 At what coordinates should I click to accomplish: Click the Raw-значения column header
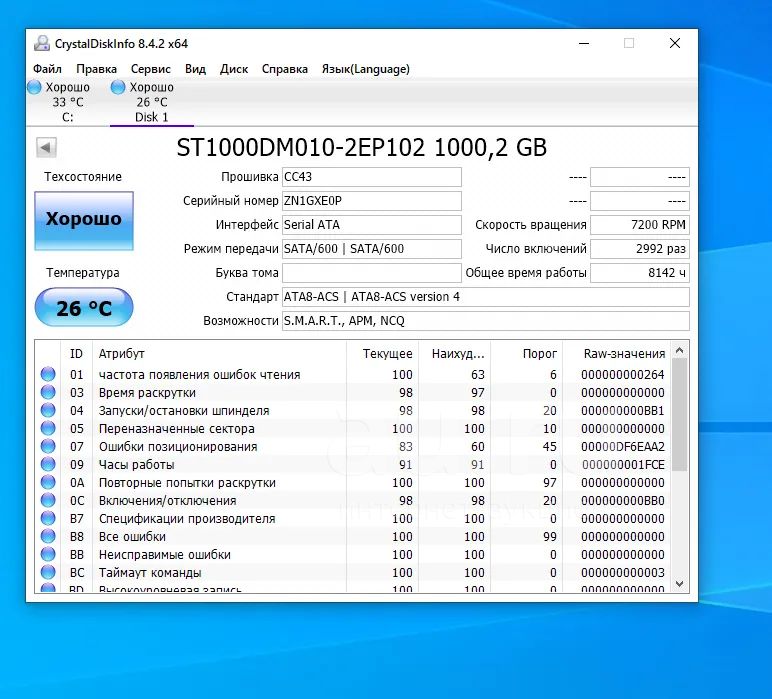click(616, 353)
